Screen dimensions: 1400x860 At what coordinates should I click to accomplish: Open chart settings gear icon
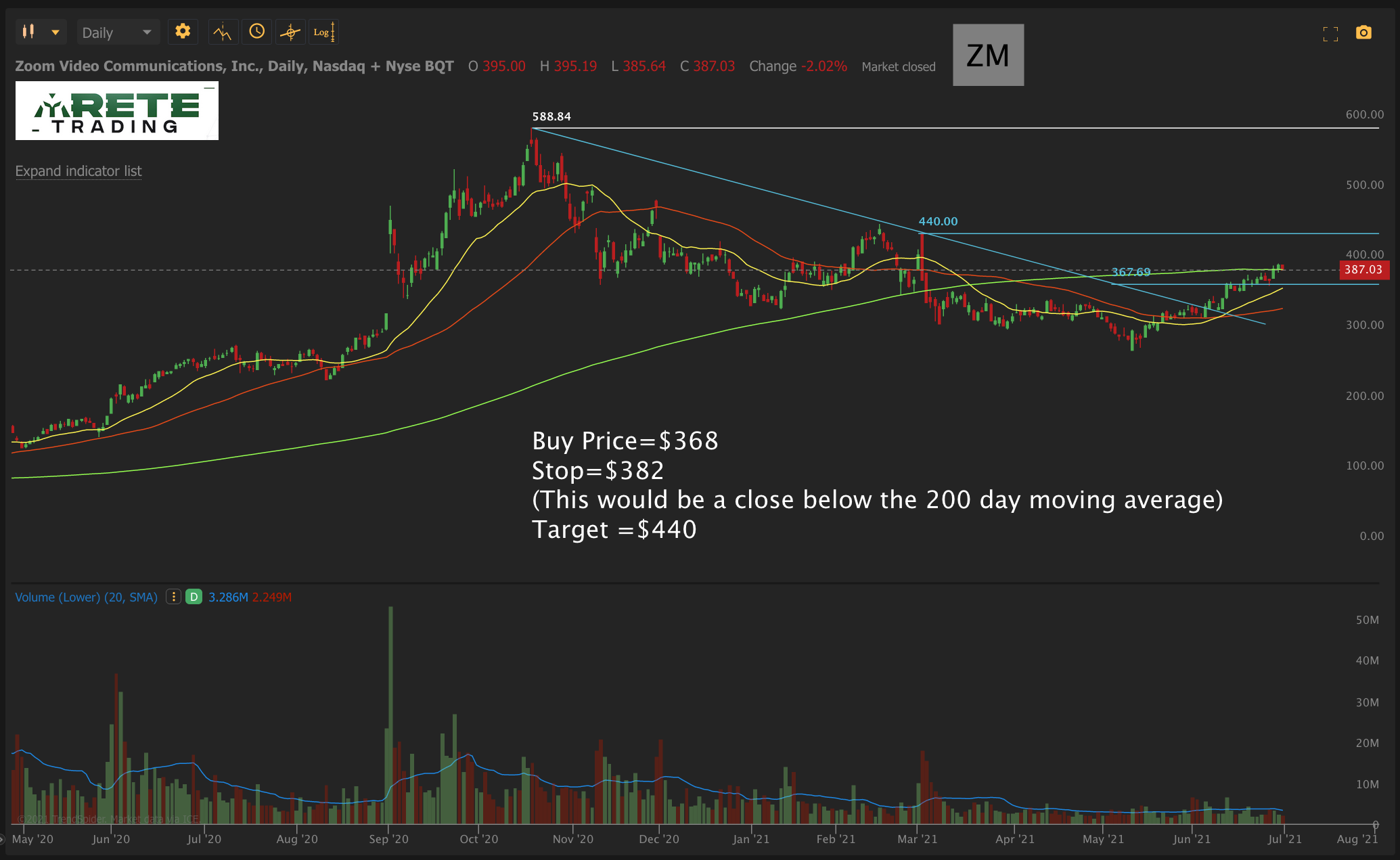[x=183, y=31]
